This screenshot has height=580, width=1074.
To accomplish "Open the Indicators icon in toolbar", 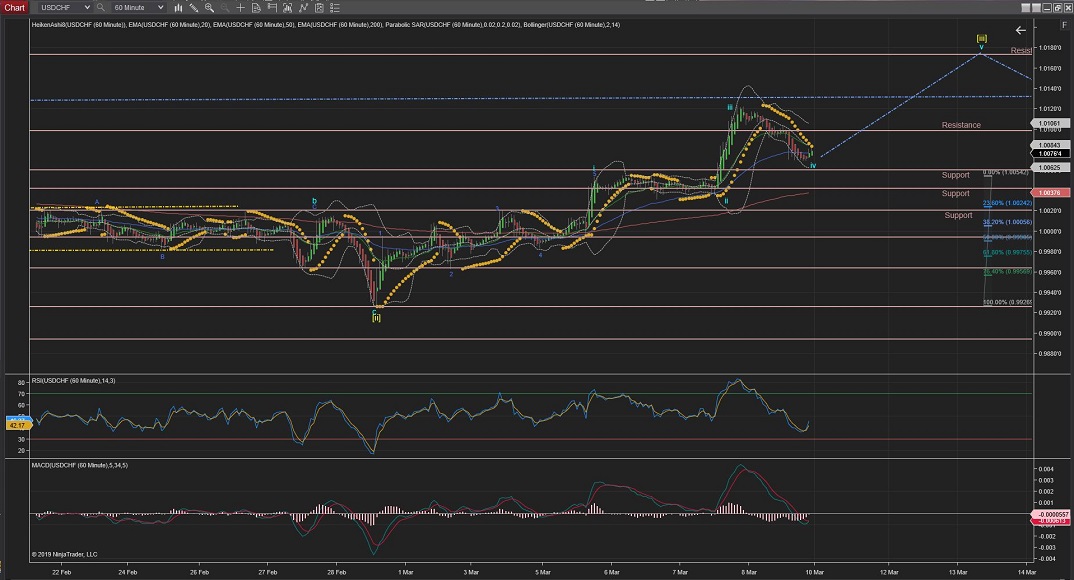I will click(288, 8).
